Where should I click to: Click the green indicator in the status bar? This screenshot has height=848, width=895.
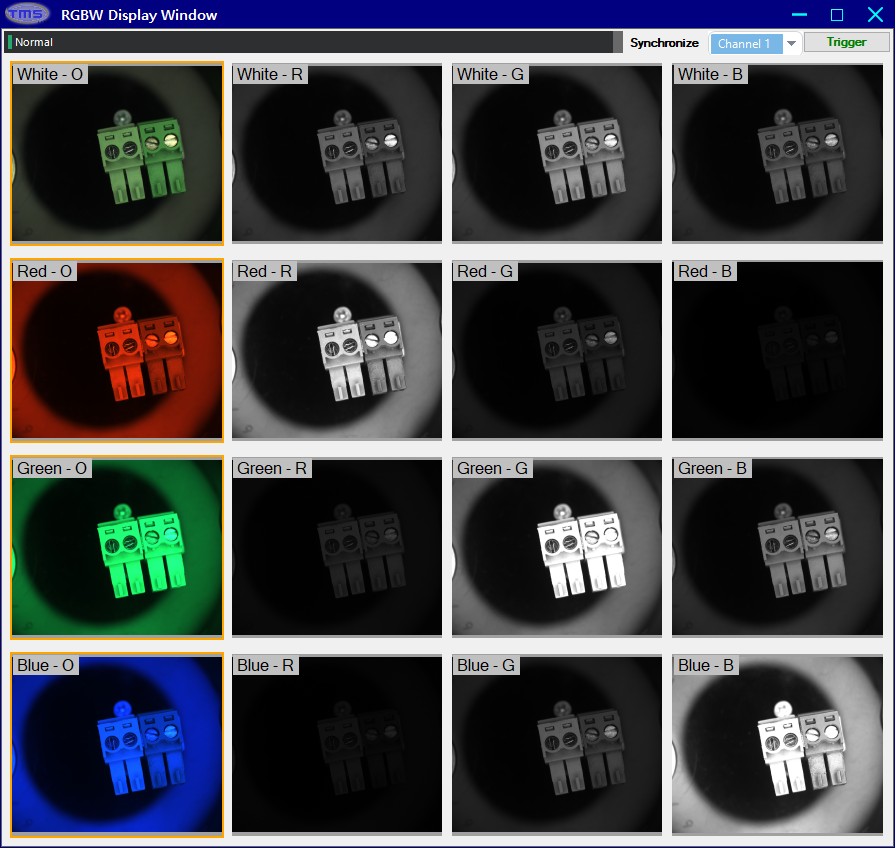click(x=9, y=42)
